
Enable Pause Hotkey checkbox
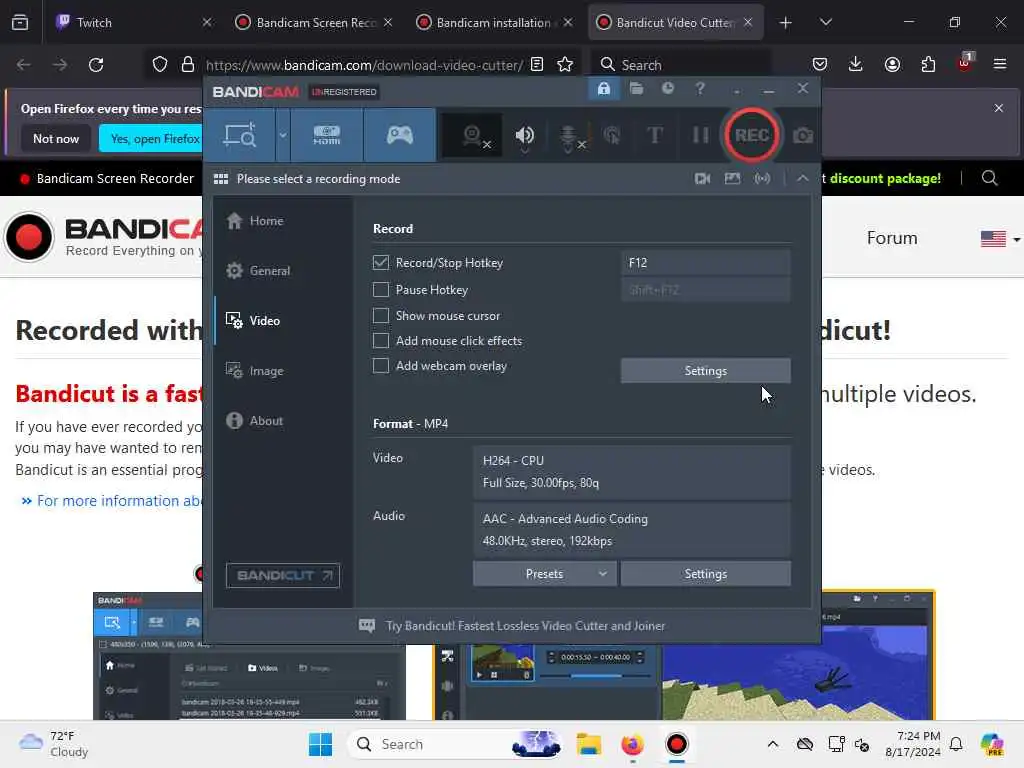click(381, 289)
